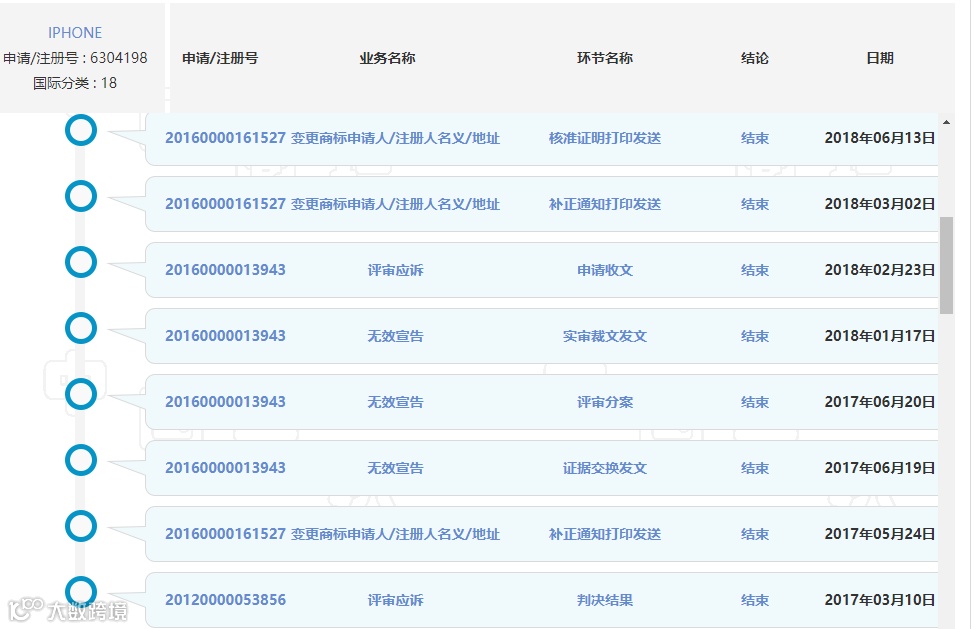
Task: Click 无效宣告 in the 2017年06月20日 row
Action: pyautogui.click(x=396, y=402)
